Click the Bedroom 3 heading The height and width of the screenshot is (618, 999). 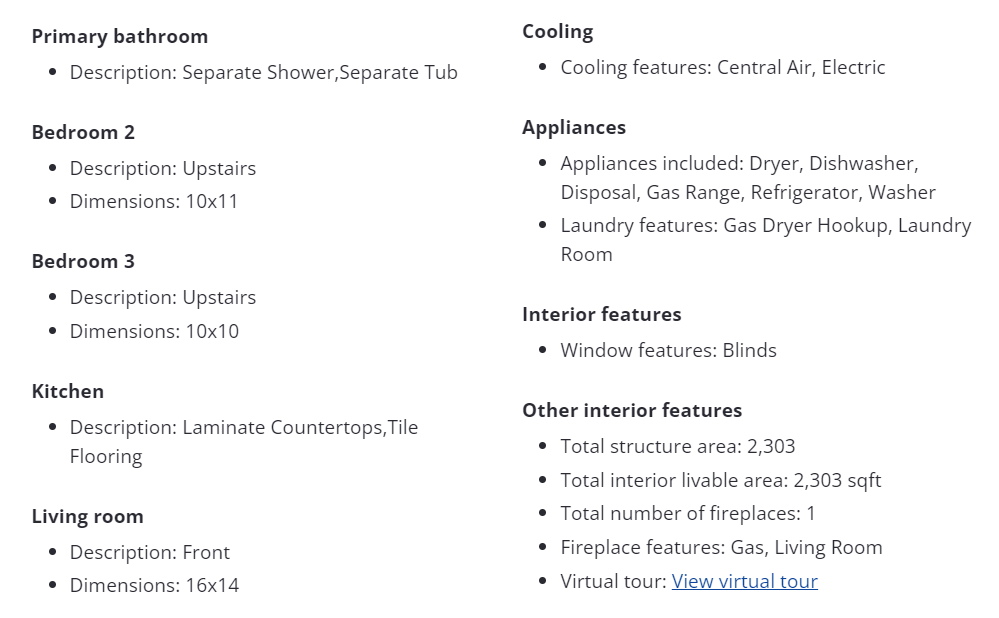click(83, 261)
